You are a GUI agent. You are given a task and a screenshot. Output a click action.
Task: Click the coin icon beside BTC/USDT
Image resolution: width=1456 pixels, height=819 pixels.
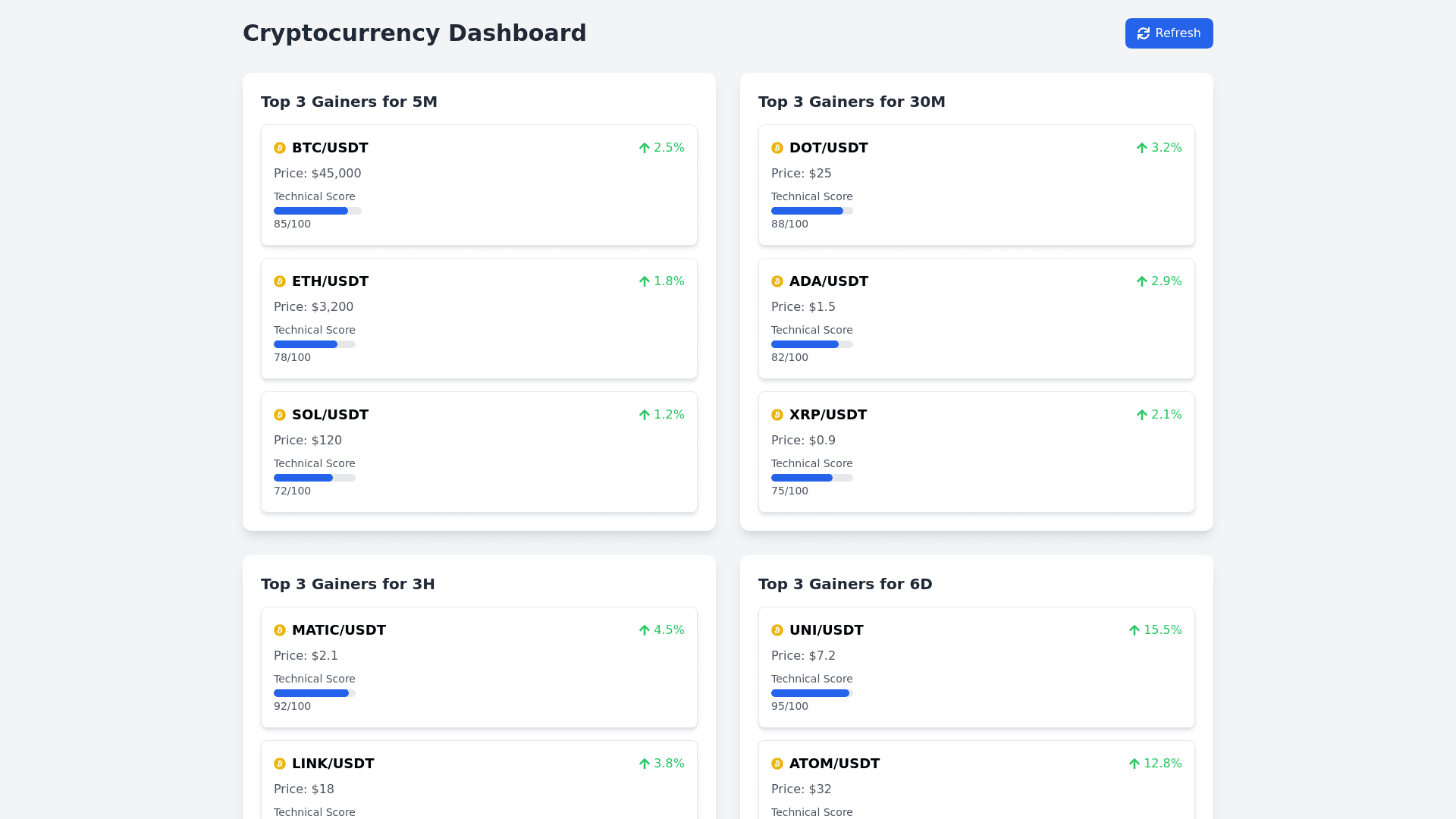[280, 148]
